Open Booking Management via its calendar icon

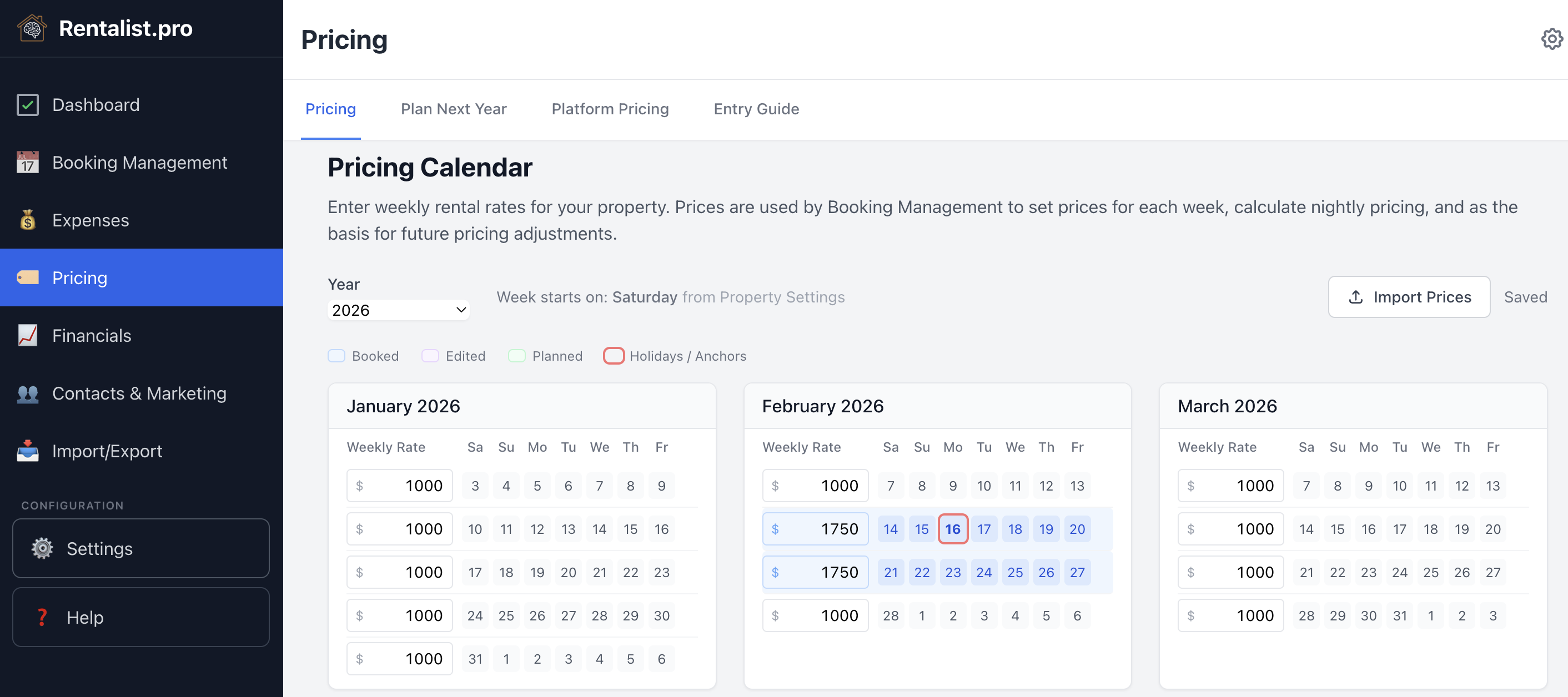coord(27,162)
